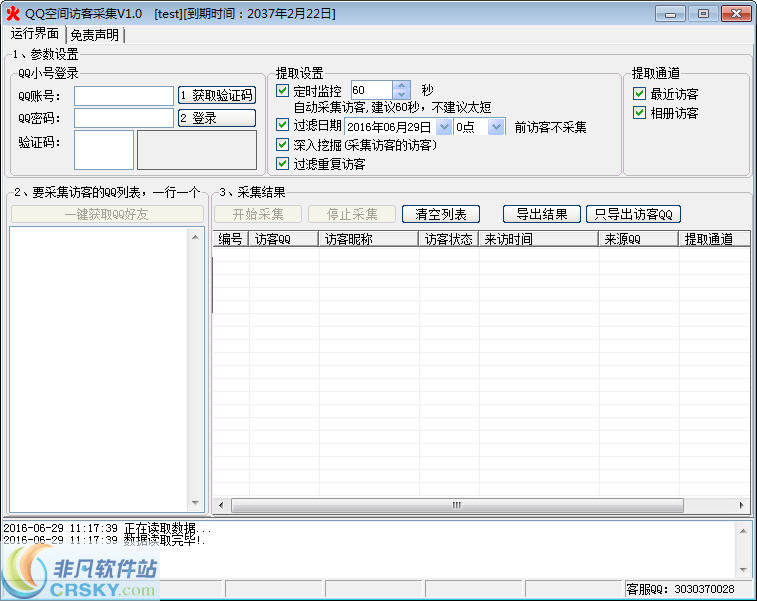The image size is (757, 601).
Task: Open the 0点 hour dropdown
Action: 496,127
